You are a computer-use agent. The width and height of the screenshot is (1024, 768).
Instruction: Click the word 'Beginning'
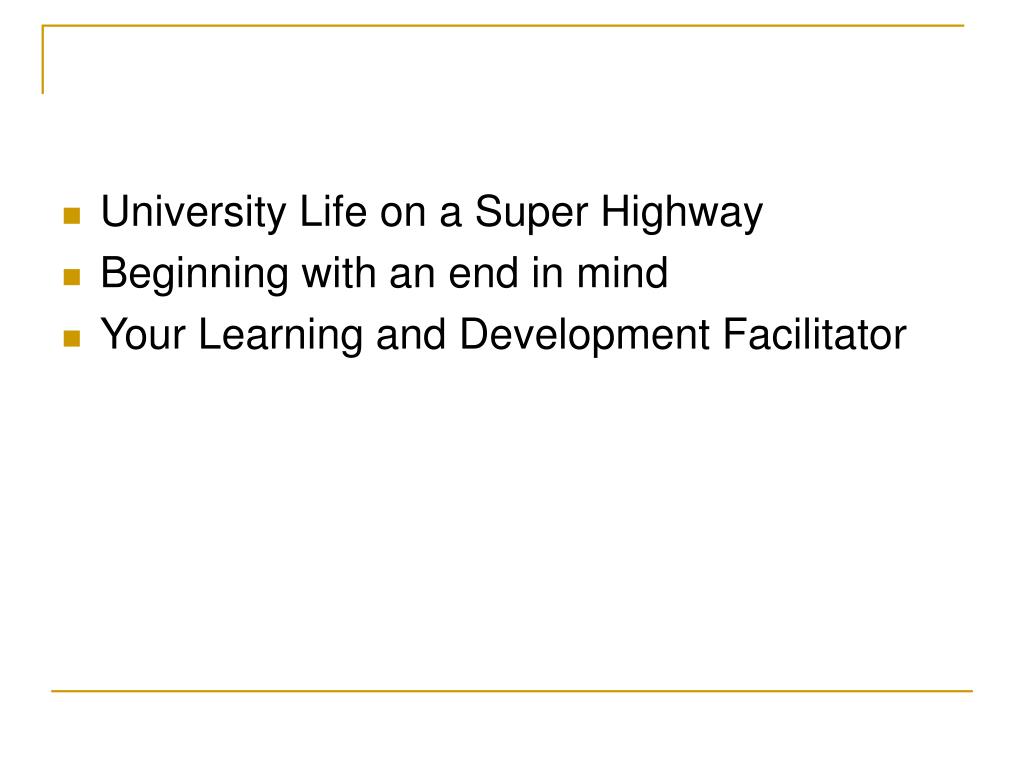[x=195, y=275]
